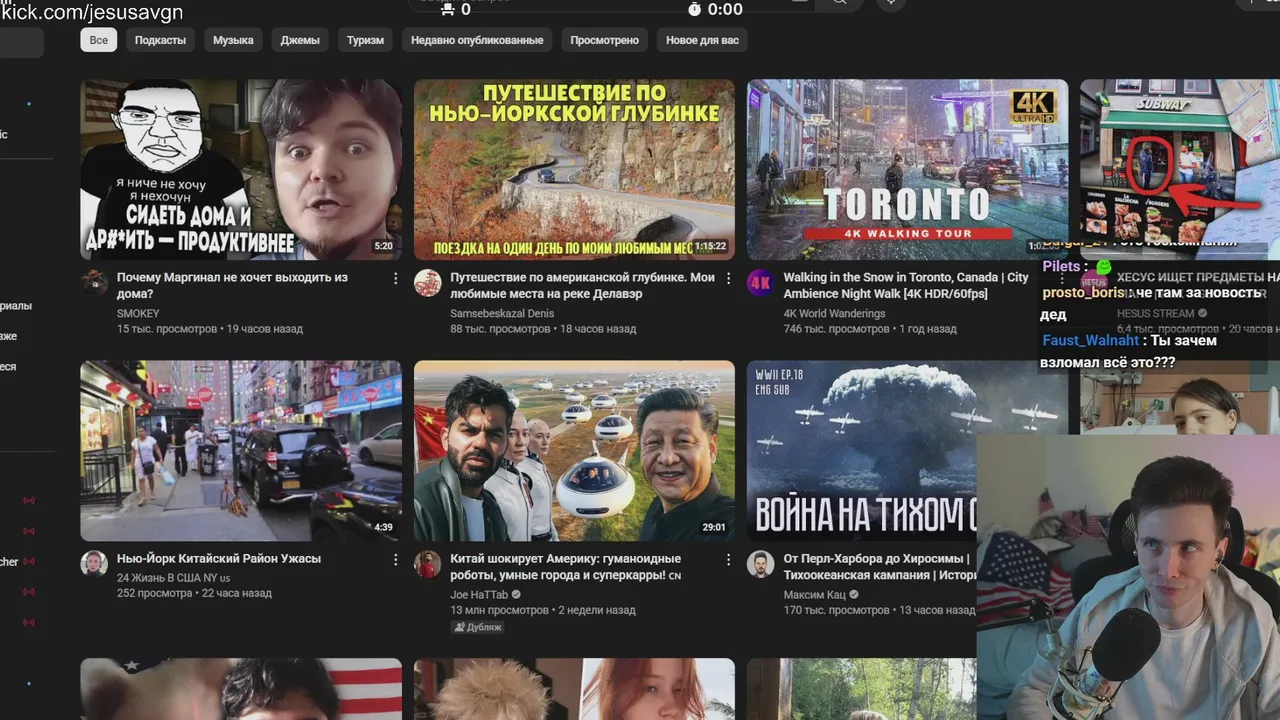This screenshot has width=1280, height=720.
Task: Click chat username prosto_boris
Action: pyautogui.click(x=1084, y=292)
